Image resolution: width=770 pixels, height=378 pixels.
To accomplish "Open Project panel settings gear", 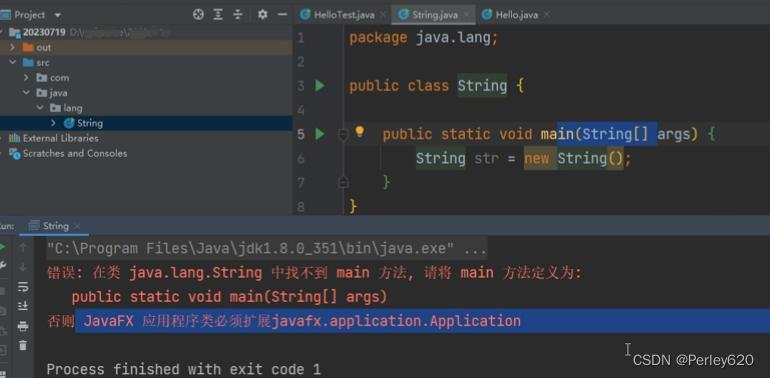I will [263, 15].
